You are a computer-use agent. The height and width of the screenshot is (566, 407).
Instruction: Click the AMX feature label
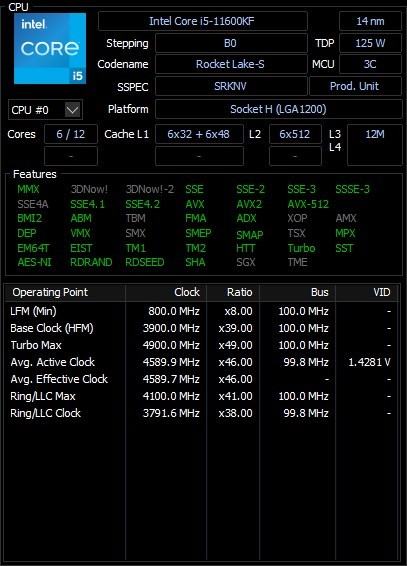click(x=346, y=218)
